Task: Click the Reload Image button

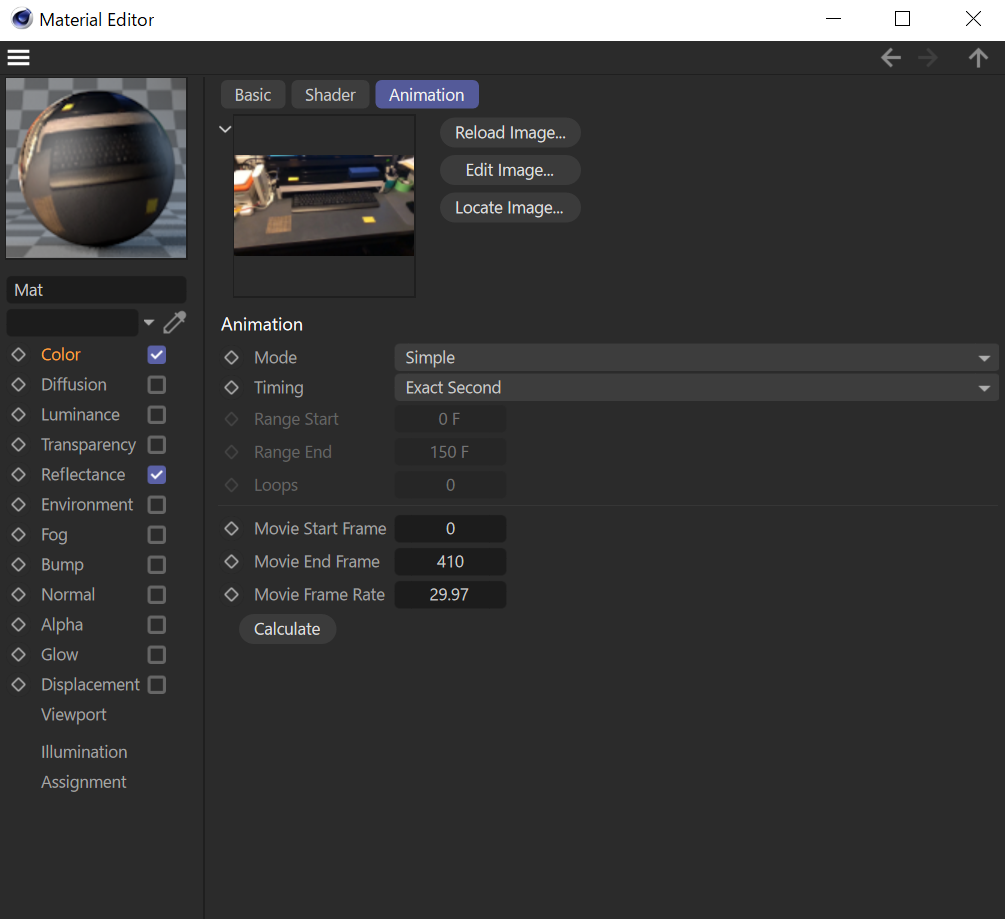Action: tap(510, 133)
